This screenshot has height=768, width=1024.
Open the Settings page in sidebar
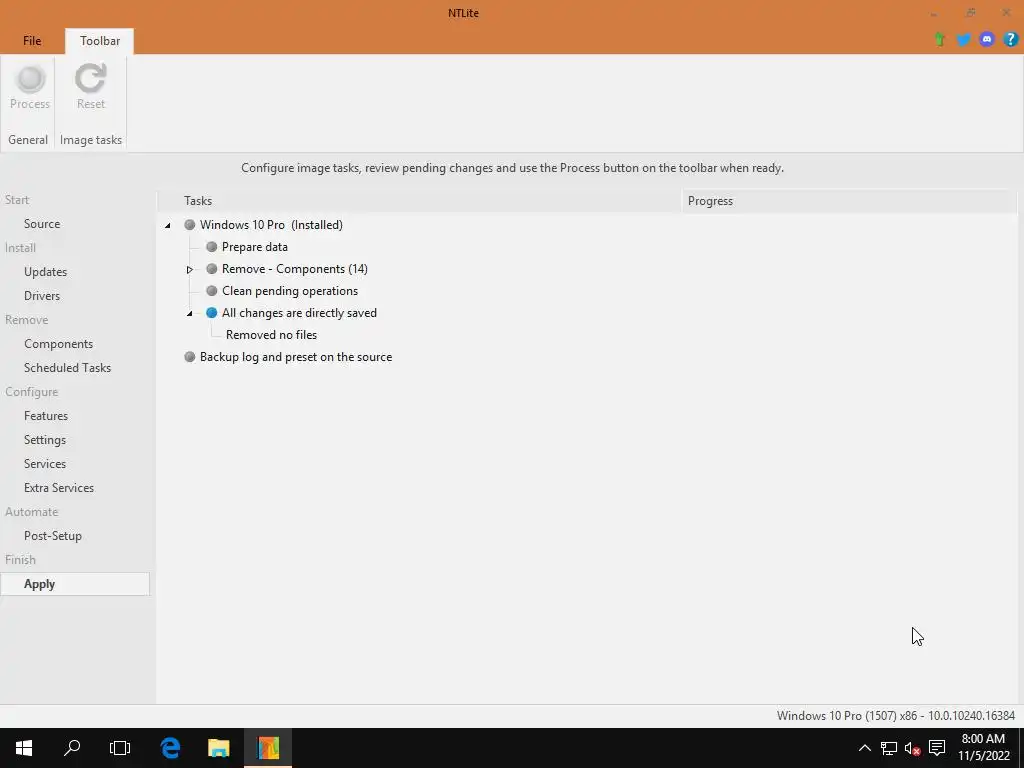(x=45, y=440)
